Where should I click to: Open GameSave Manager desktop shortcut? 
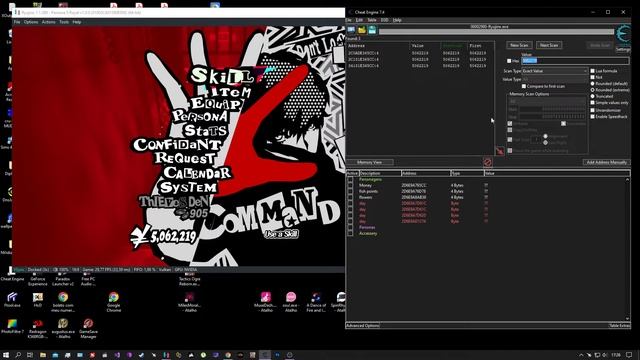pos(88,328)
